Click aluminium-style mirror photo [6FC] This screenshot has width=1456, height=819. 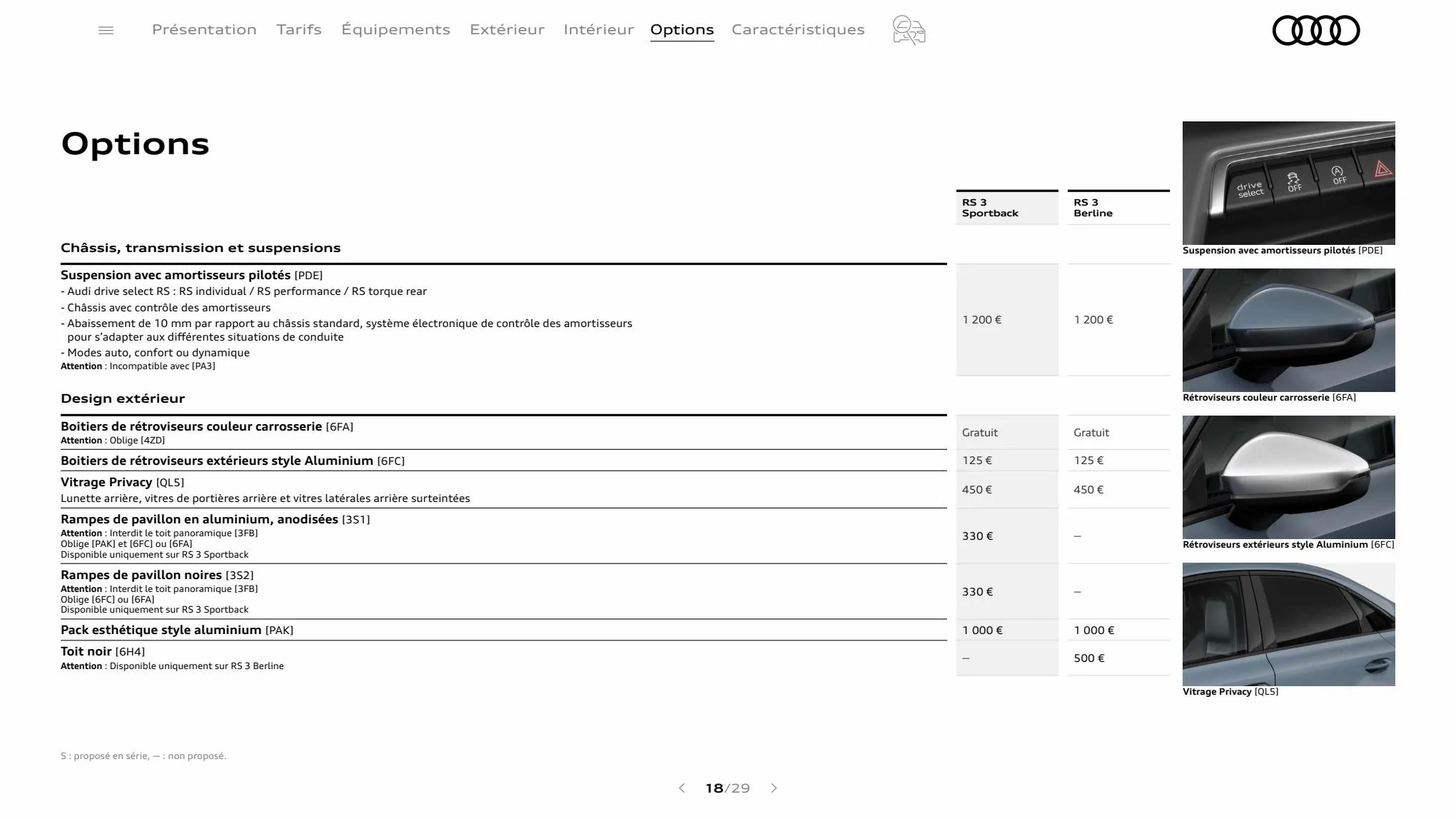coord(1288,477)
